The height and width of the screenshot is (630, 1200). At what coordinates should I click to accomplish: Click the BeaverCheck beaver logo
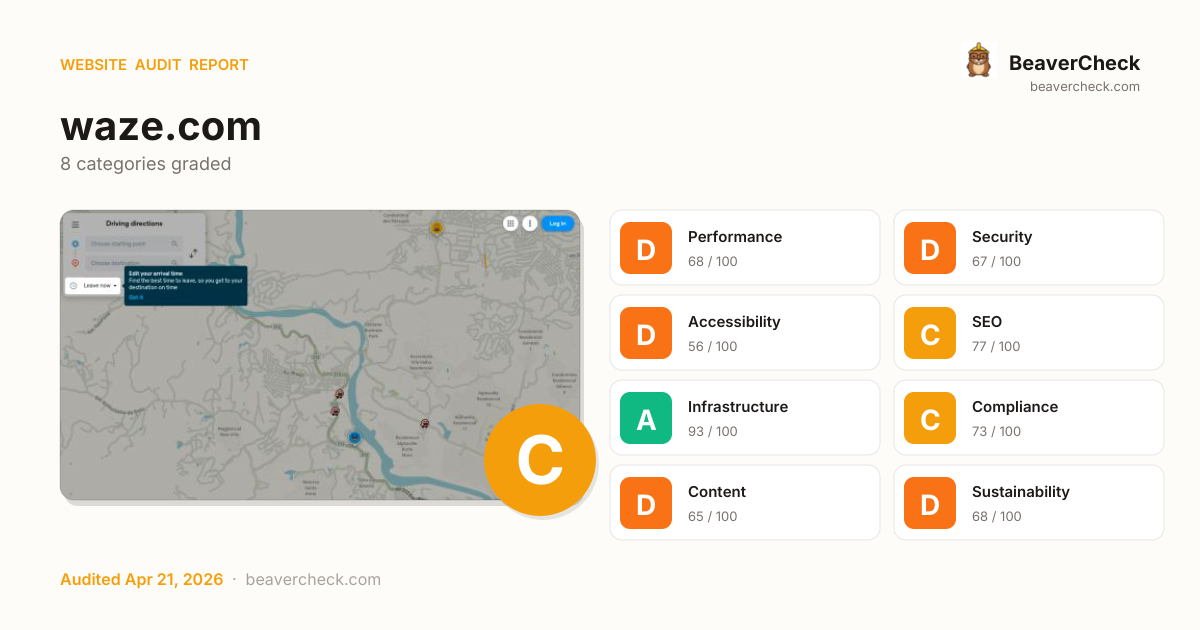pyautogui.click(x=978, y=61)
